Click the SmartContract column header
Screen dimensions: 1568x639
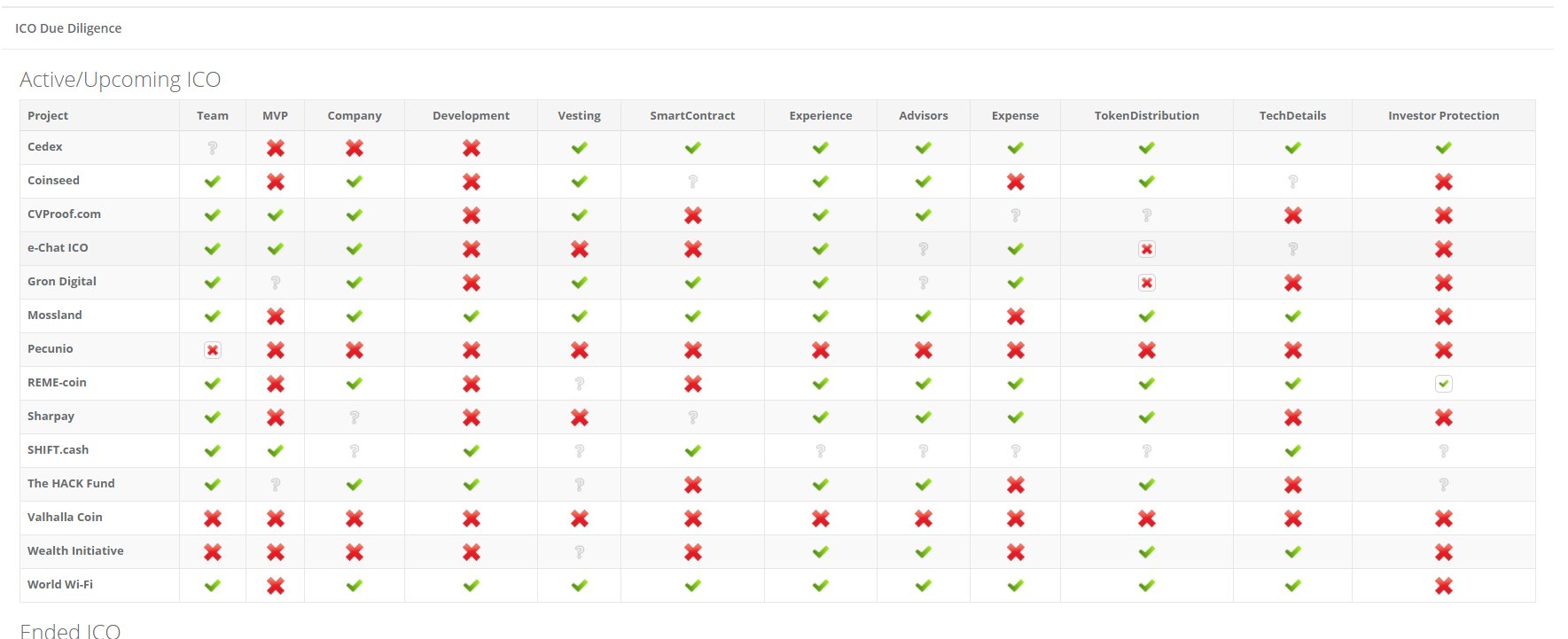tap(692, 115)
